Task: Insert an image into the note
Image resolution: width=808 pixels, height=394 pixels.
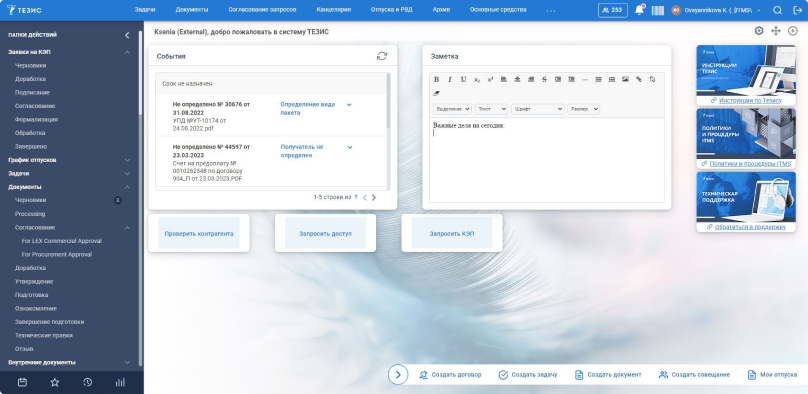Action: click(625, 79)
